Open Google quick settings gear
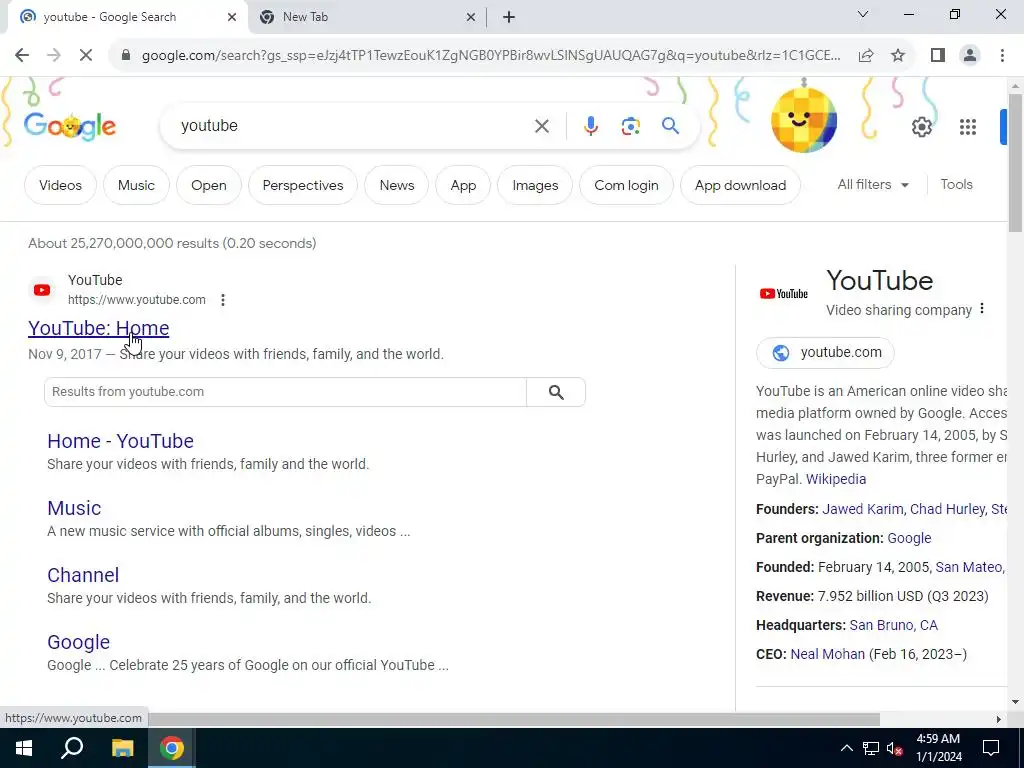Viewport: 1024px width, 768px height. coord(921,127)
